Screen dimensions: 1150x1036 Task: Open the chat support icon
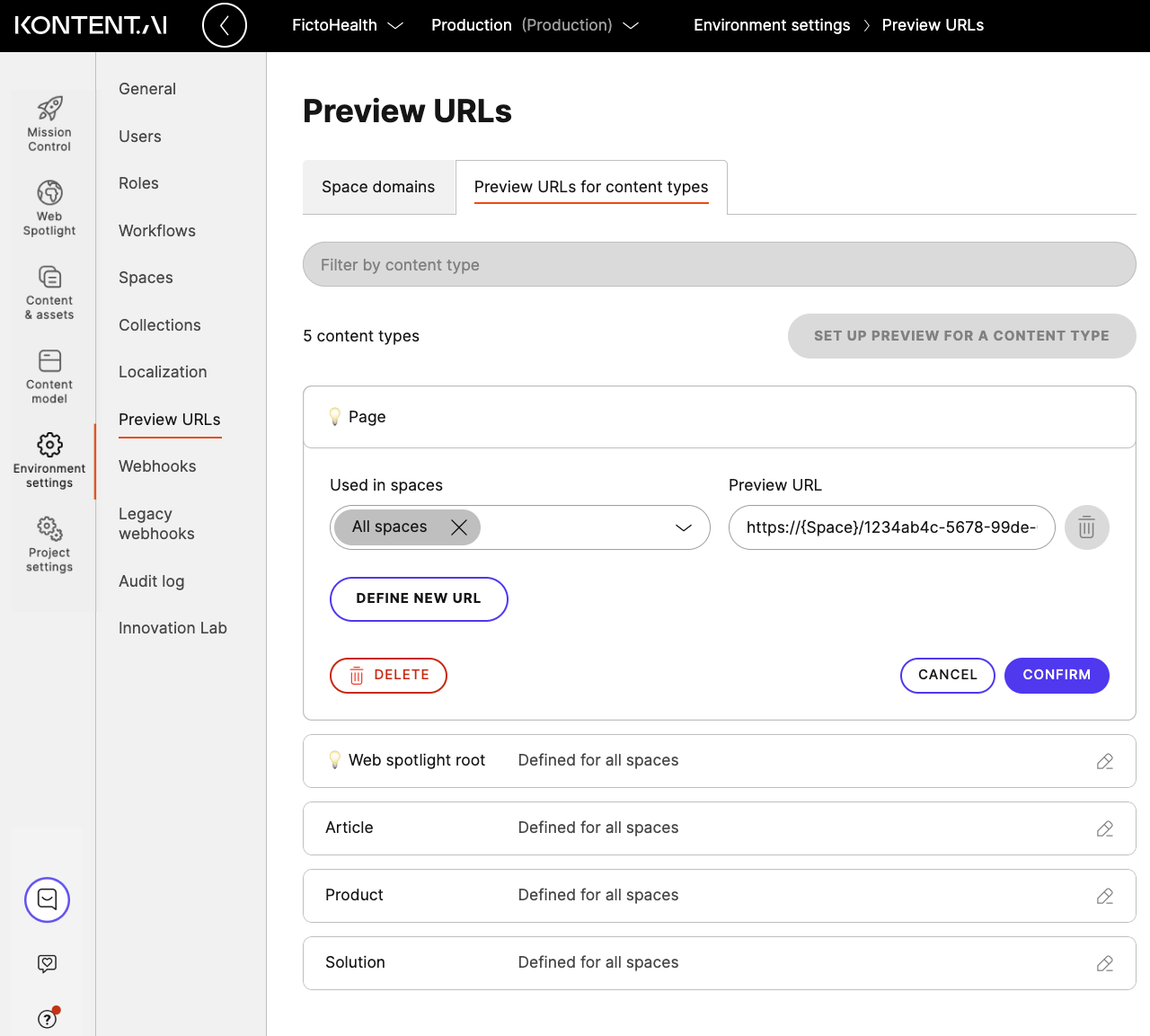[47, 899]
